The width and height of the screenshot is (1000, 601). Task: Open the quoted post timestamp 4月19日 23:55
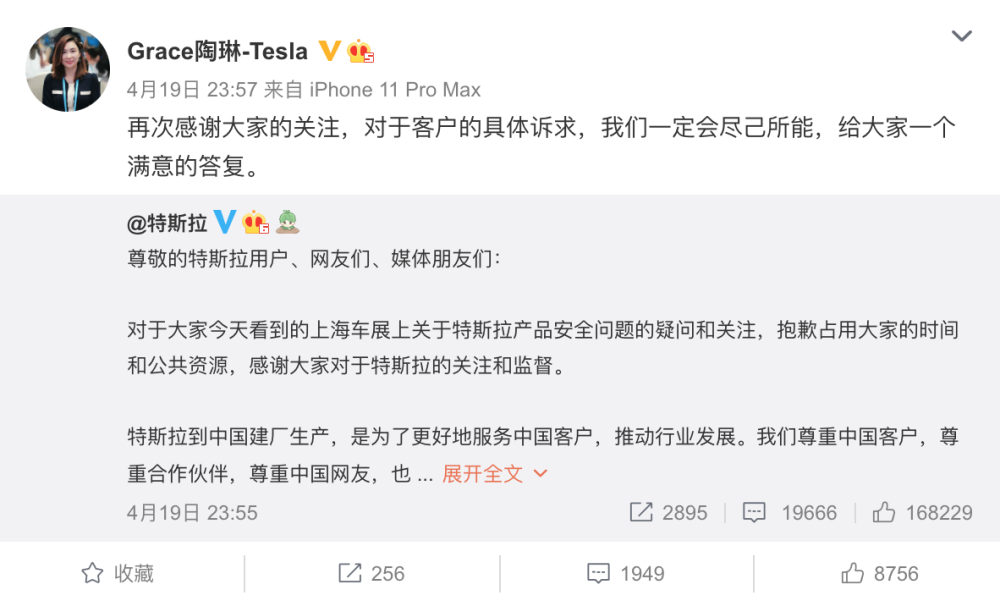pyautogui.click(x=192, y=513)
